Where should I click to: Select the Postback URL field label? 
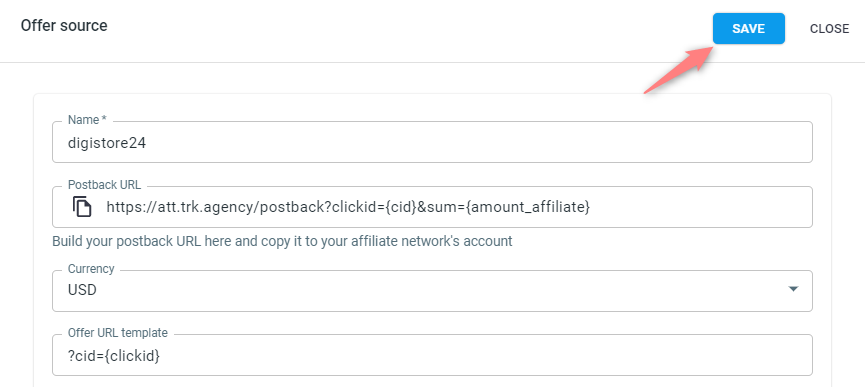104,185
